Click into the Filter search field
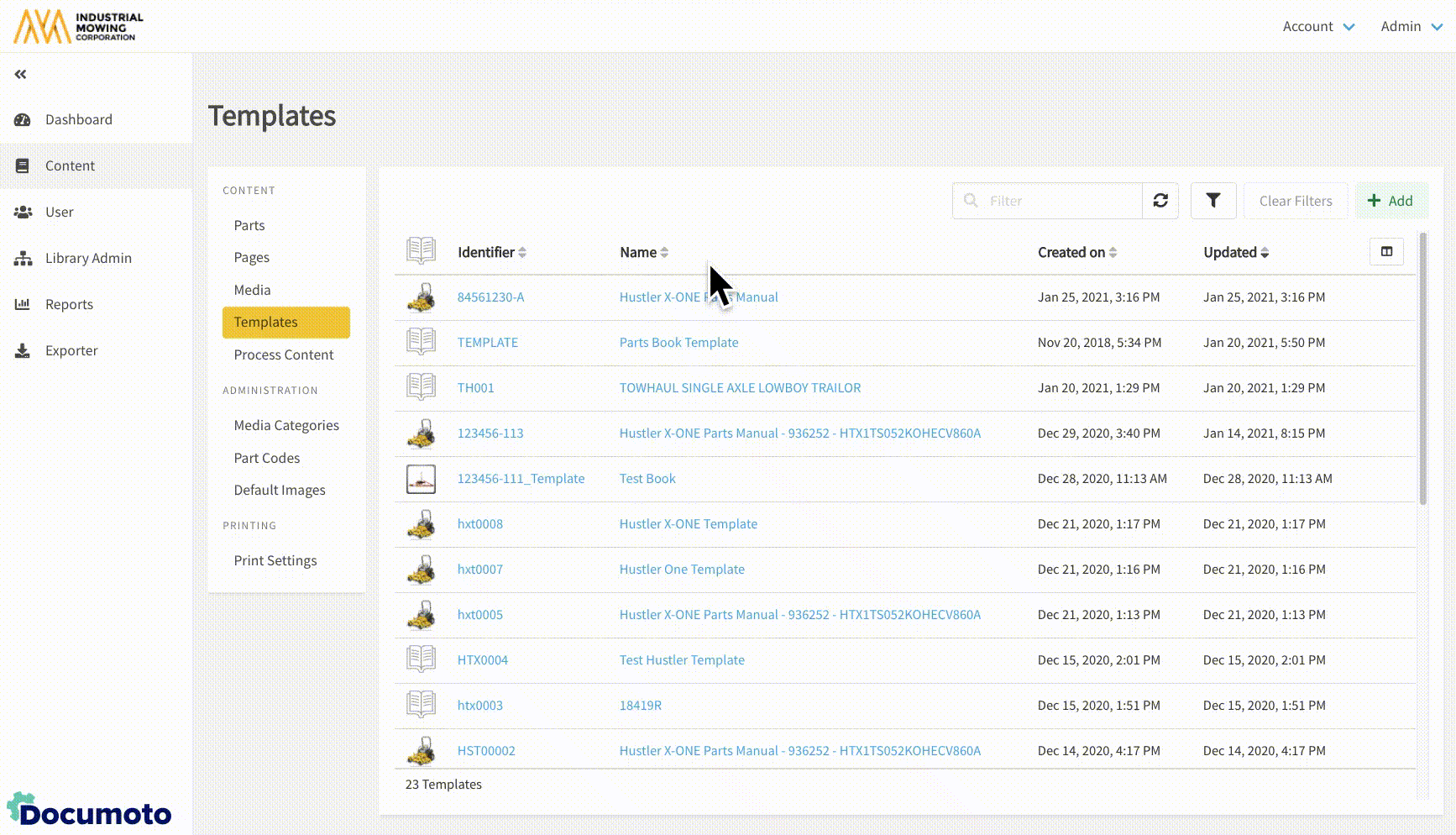Viewport: 1456px width, 835px height. tap(1060, 201)
